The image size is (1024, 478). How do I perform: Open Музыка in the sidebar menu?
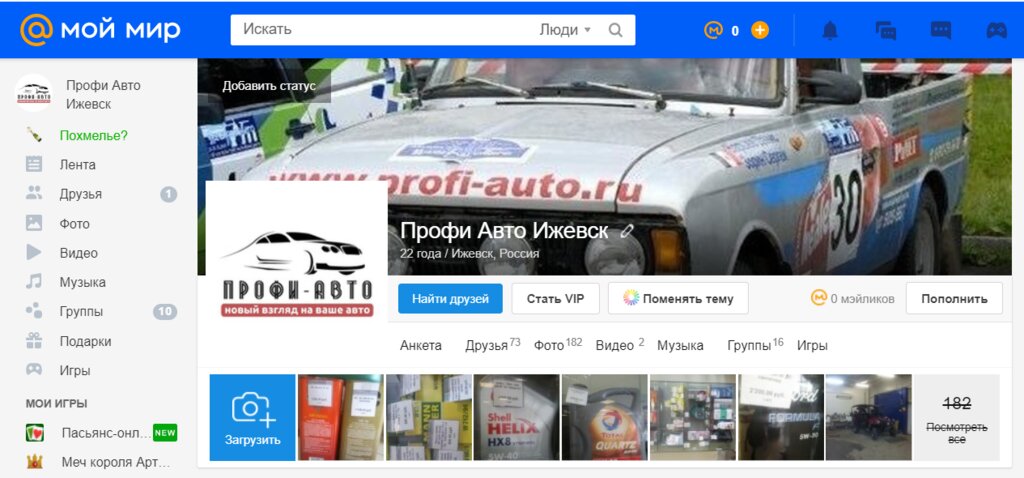click(83, 283)
